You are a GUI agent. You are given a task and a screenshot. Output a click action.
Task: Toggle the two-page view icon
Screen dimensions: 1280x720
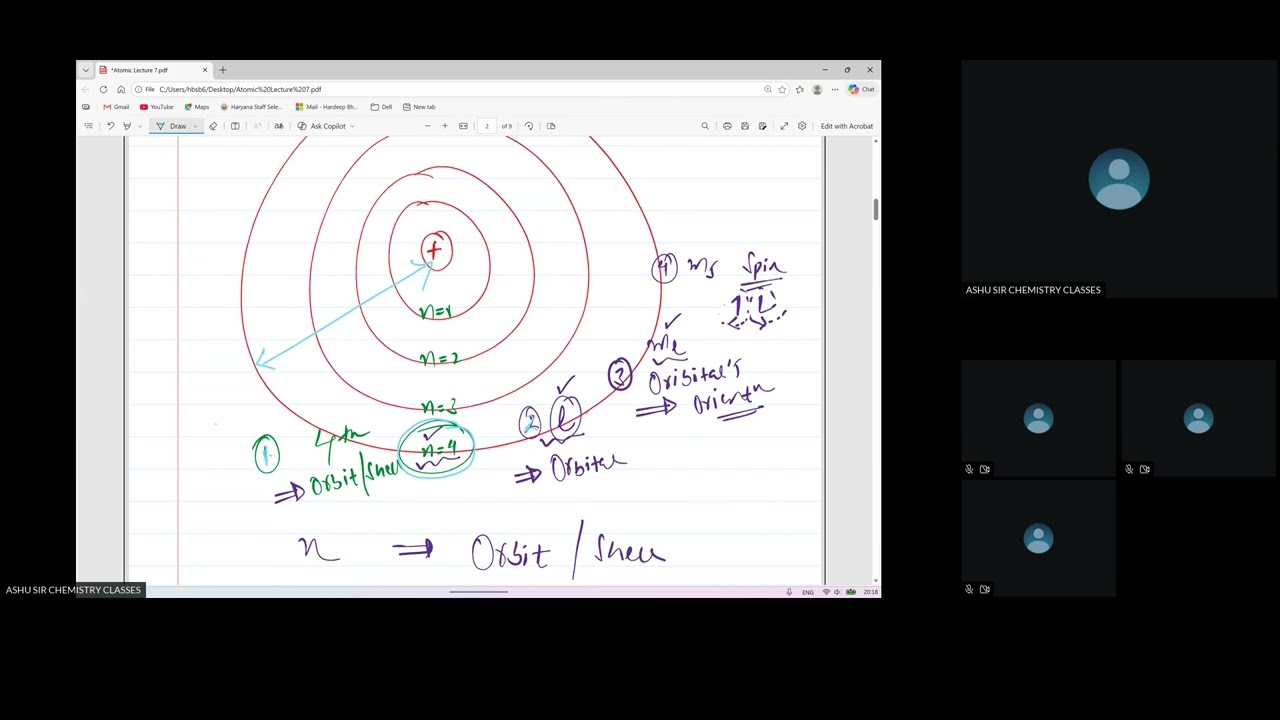coord(551,126)
